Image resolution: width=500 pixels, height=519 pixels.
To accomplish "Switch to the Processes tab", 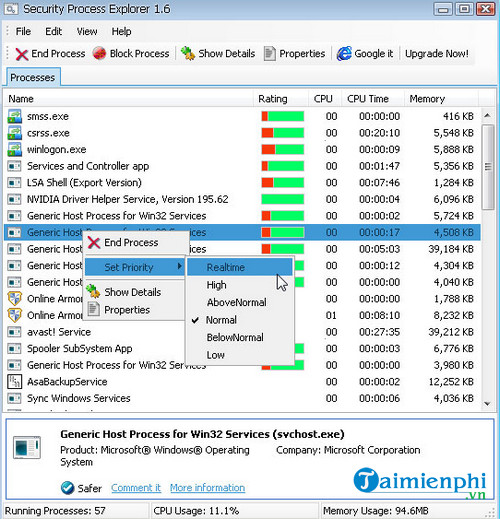I will 33,77.
